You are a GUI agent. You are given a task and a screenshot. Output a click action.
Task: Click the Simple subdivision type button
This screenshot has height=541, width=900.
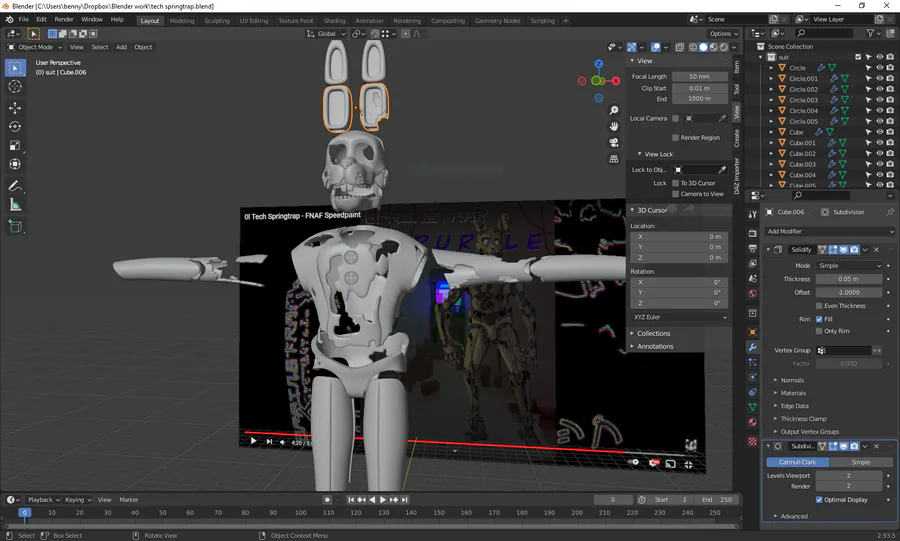click(x=860, y=462)
